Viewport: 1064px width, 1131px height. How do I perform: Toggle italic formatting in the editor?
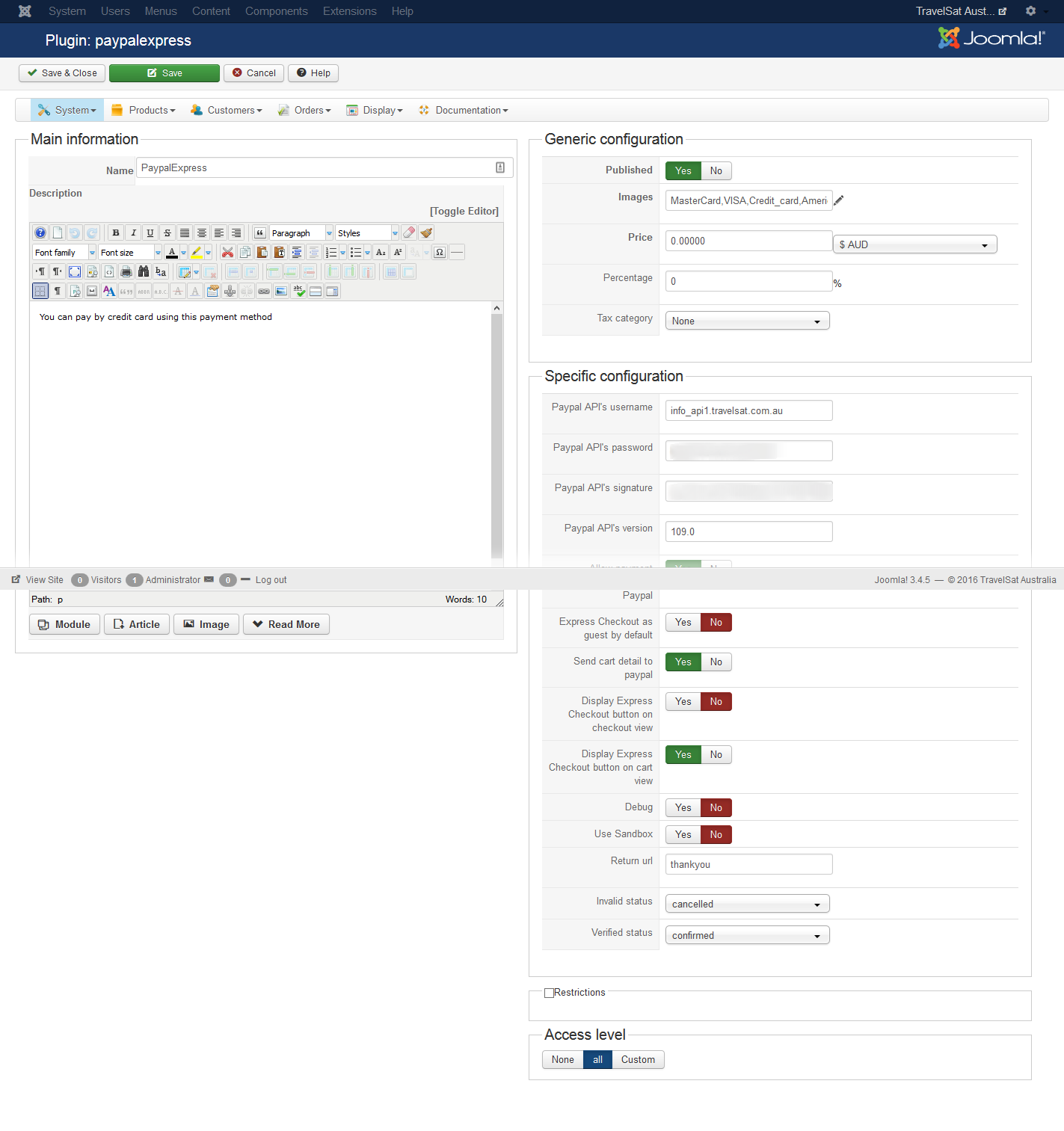click(133, 233)
